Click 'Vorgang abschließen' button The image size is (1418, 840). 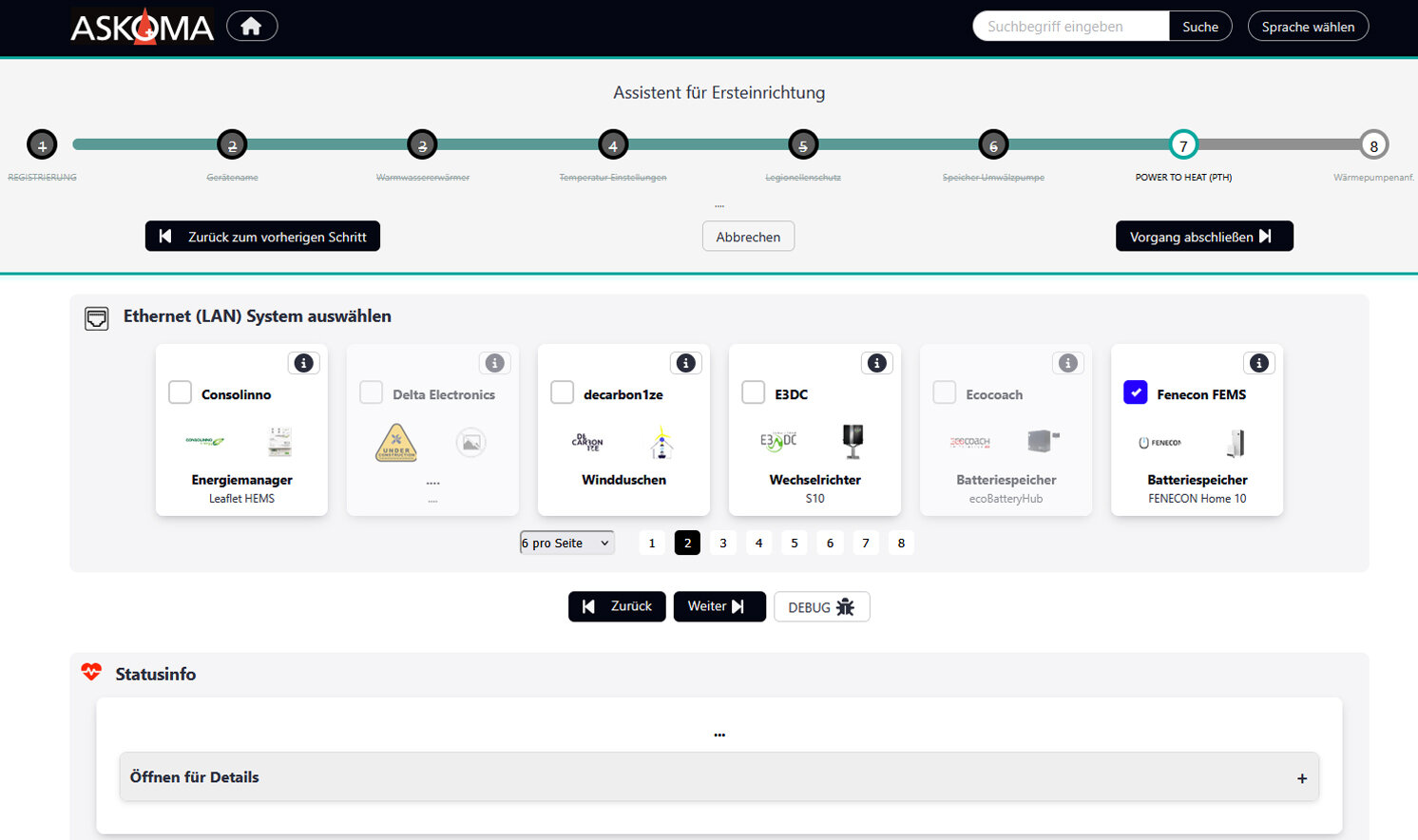pyautogui.click(x=1204, y=237)
